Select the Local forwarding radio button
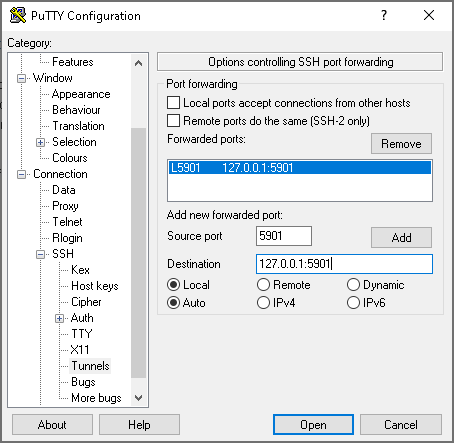Viewport: 454px width, 443px height. (173, 285)
